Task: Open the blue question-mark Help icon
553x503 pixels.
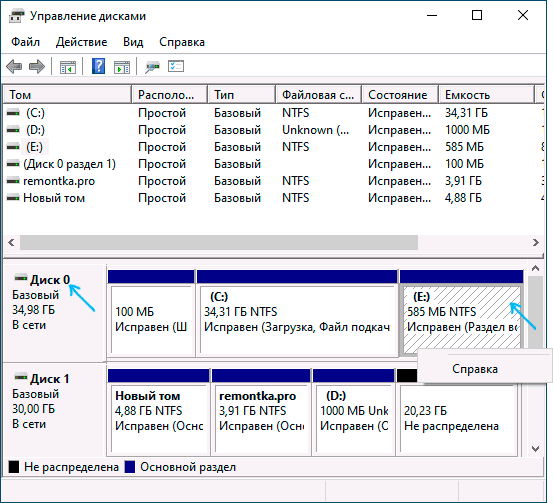Action: coord(98,66)
